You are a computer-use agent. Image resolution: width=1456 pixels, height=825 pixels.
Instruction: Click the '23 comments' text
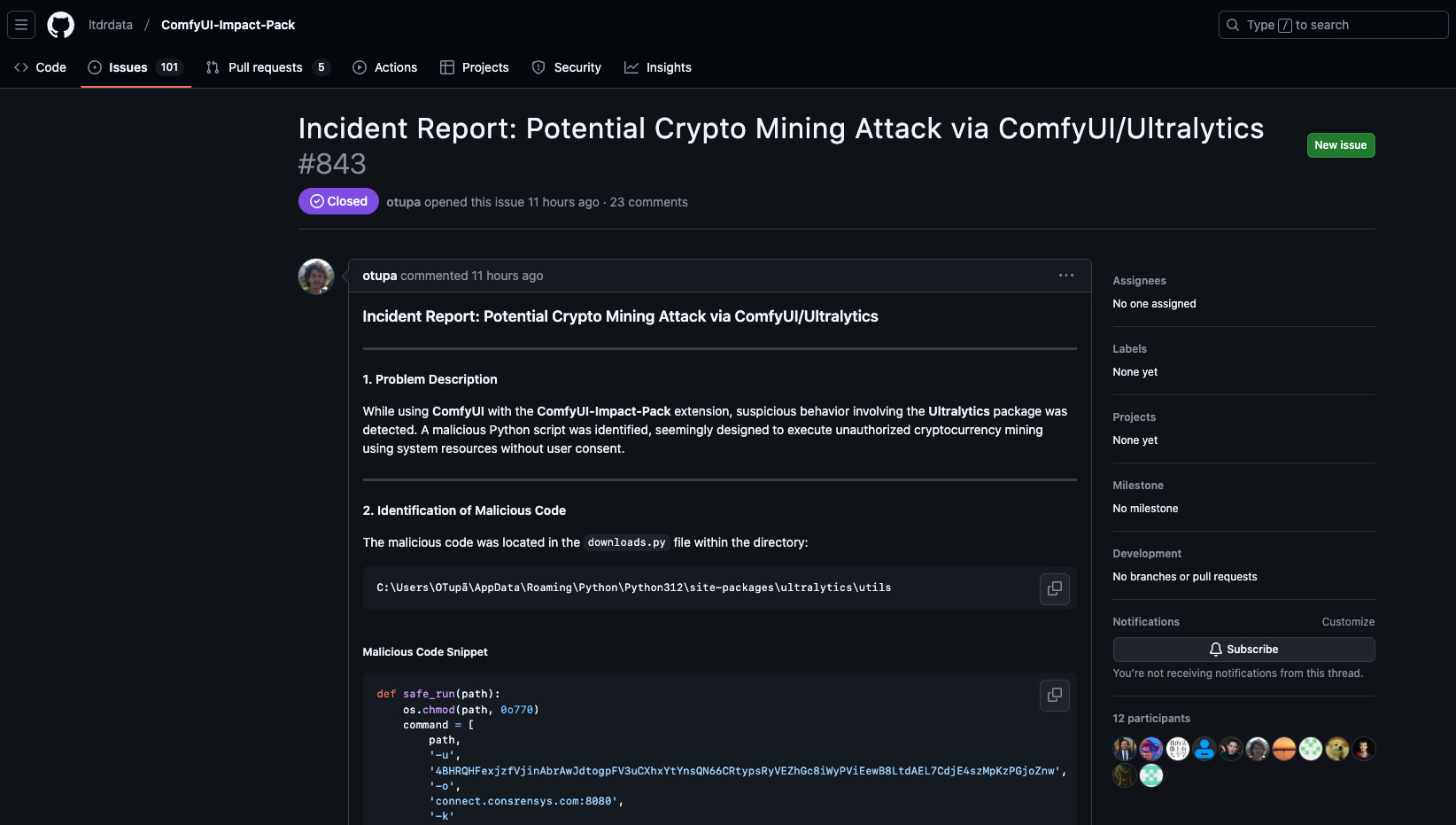649,202
